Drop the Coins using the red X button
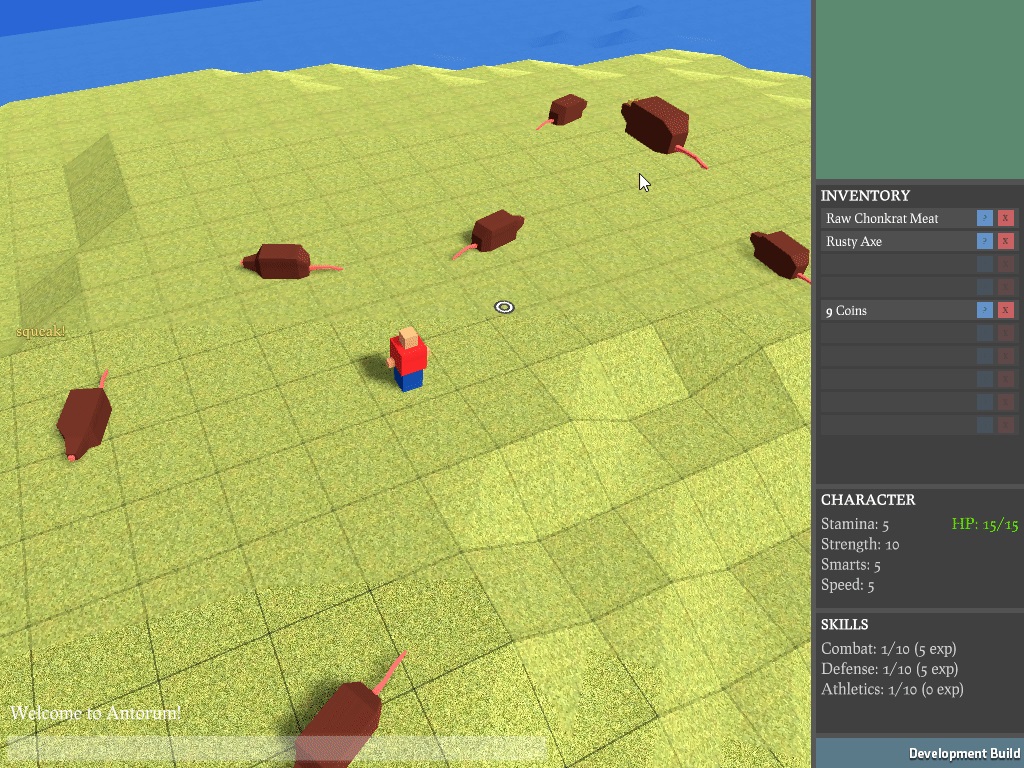 pos(1006,310)
